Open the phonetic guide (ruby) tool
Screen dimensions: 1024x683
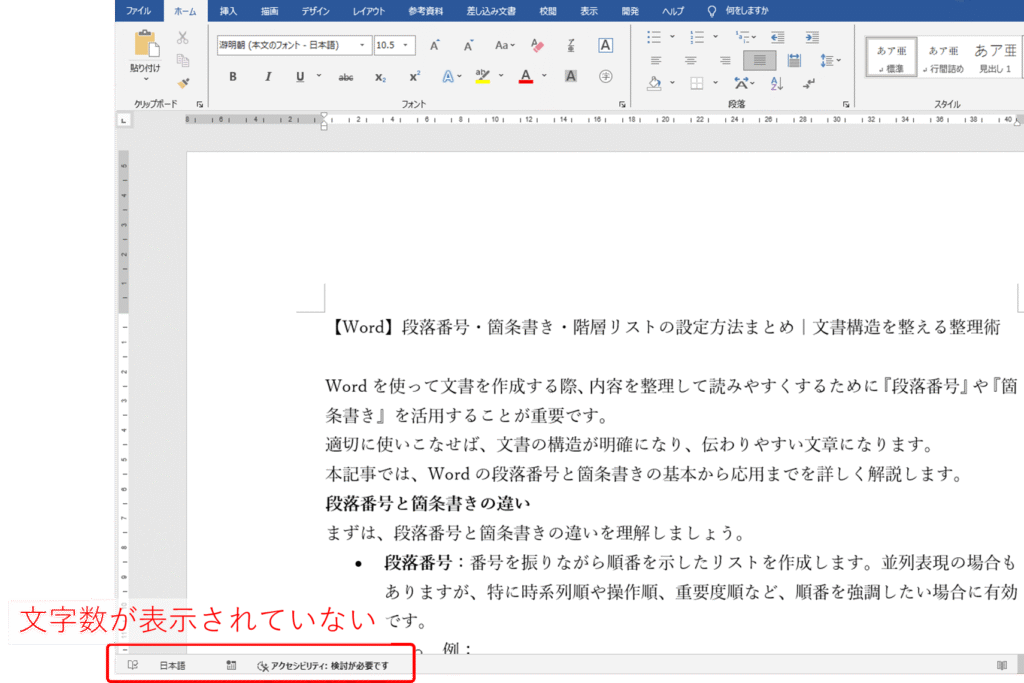(x=571, y=45)
